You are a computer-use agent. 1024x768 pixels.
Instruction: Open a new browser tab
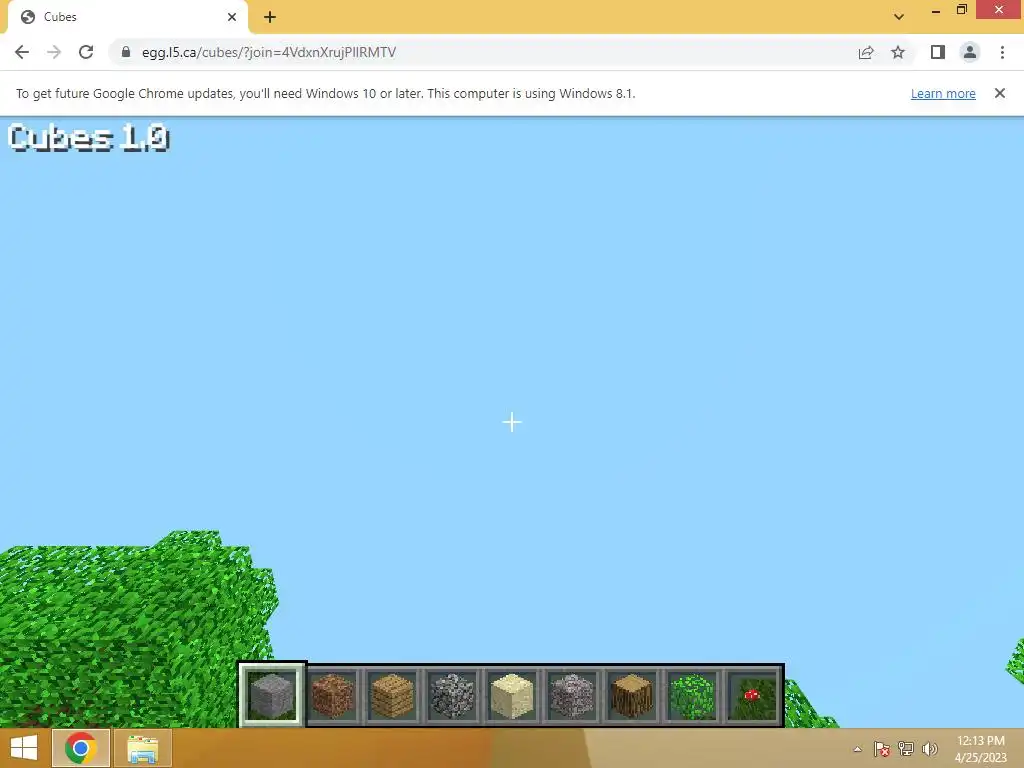270,17
